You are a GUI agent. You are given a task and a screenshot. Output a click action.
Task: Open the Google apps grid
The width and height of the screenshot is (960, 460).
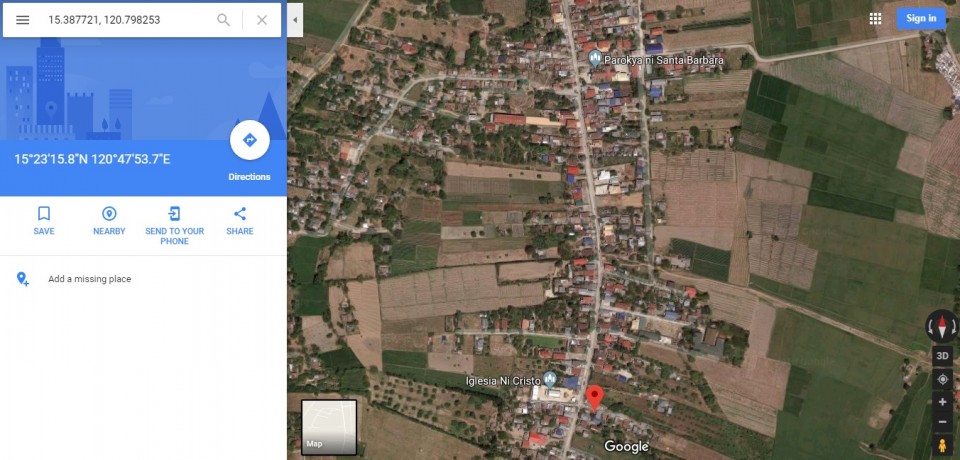pyautogui.click(x=876, y=18)
